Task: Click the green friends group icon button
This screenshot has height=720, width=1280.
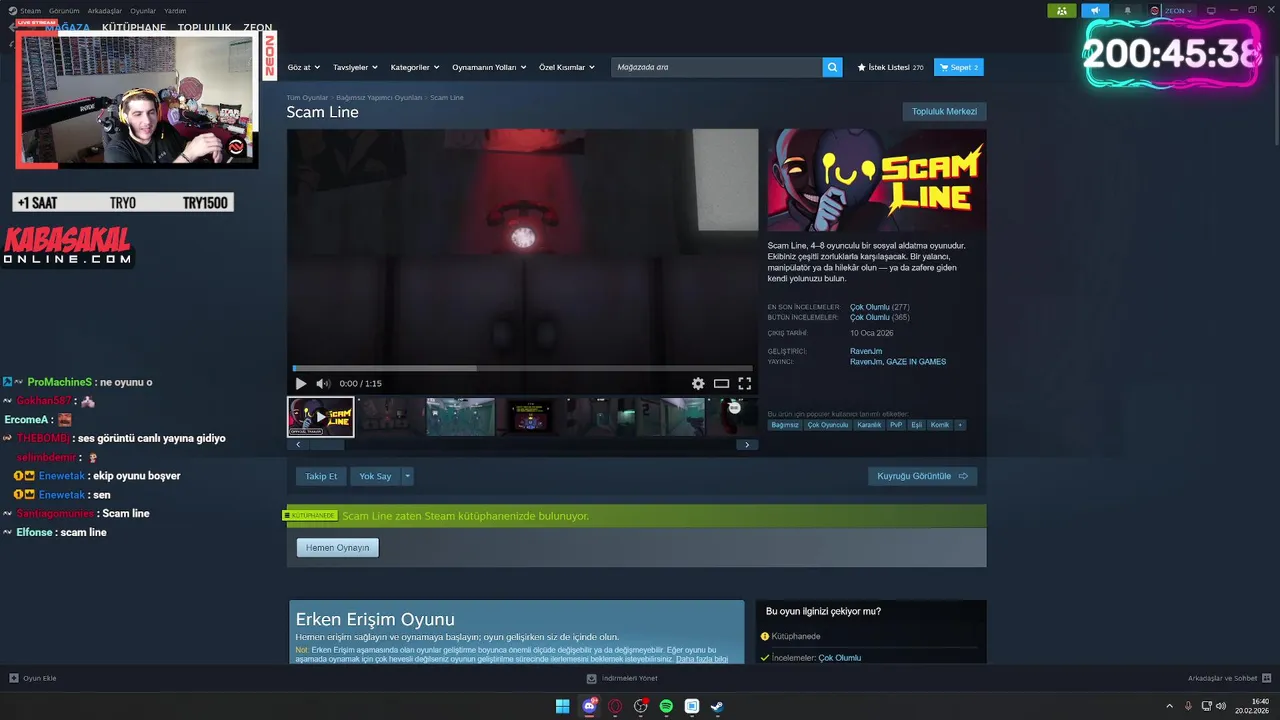Action: pos(1062,10)
